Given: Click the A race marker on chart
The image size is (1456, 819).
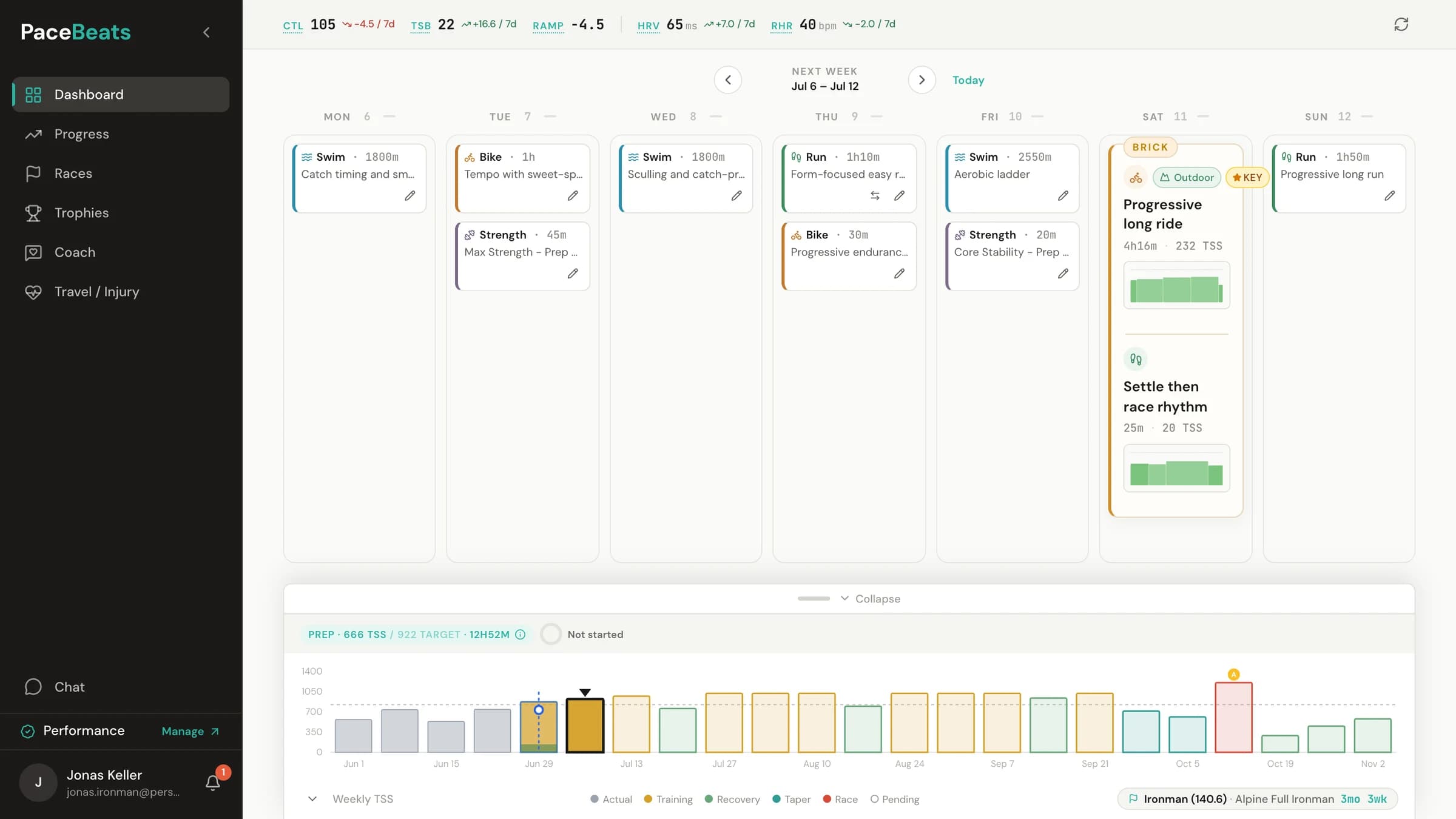Looking at the screenshot, I should (1233, 674).
